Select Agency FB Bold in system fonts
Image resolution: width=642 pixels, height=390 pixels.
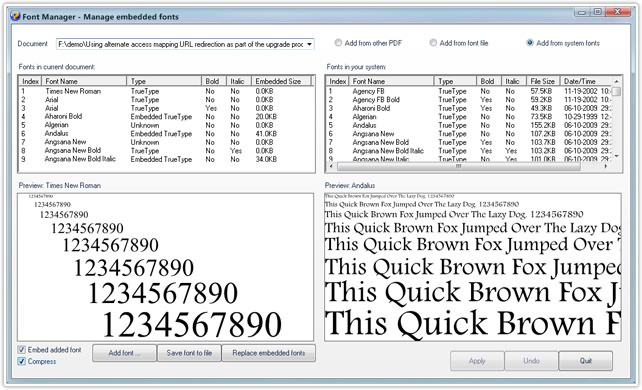click(469, 99)
